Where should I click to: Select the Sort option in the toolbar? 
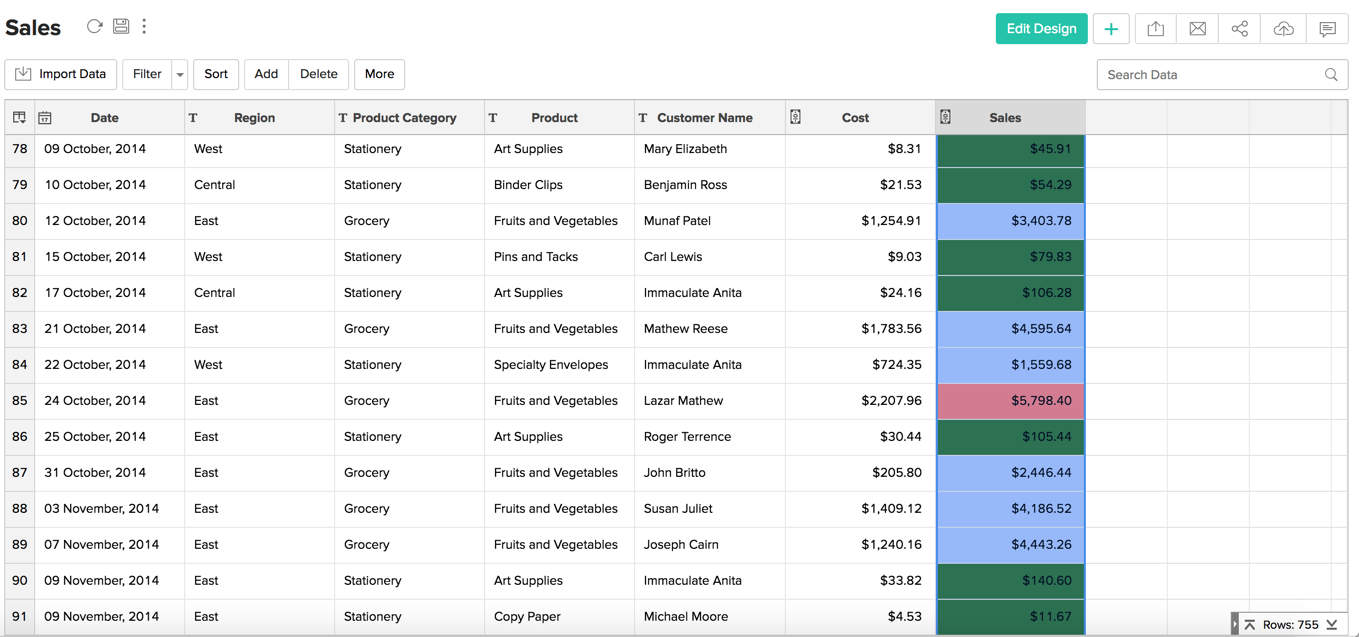(x=216, y=74)
